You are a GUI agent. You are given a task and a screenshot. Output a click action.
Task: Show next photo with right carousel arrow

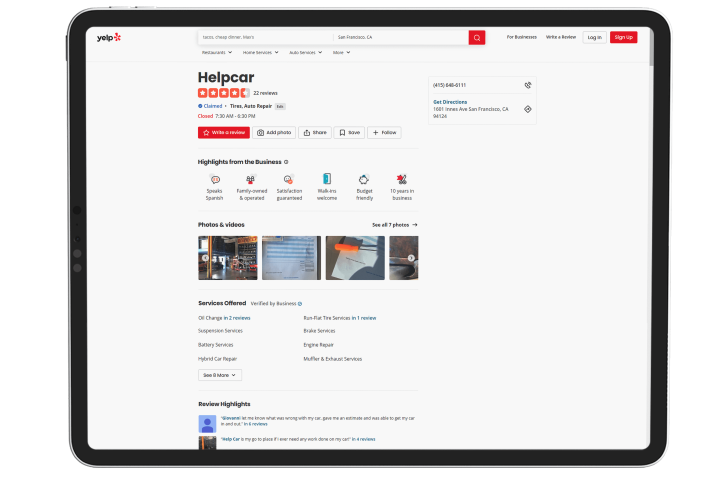411,258
